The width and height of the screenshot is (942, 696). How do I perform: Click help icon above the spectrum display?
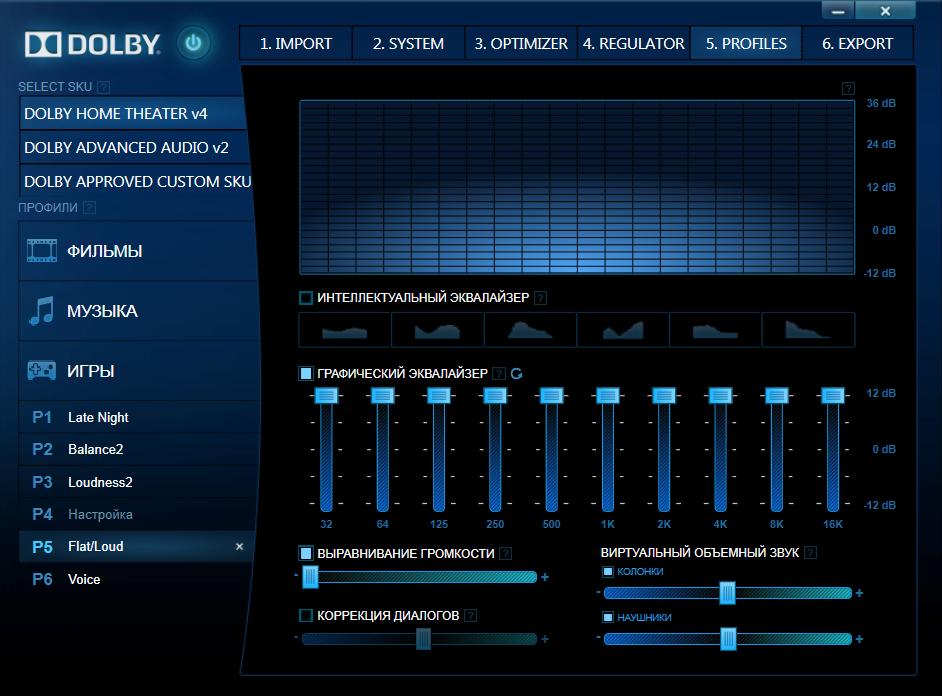tap(848, 89)
